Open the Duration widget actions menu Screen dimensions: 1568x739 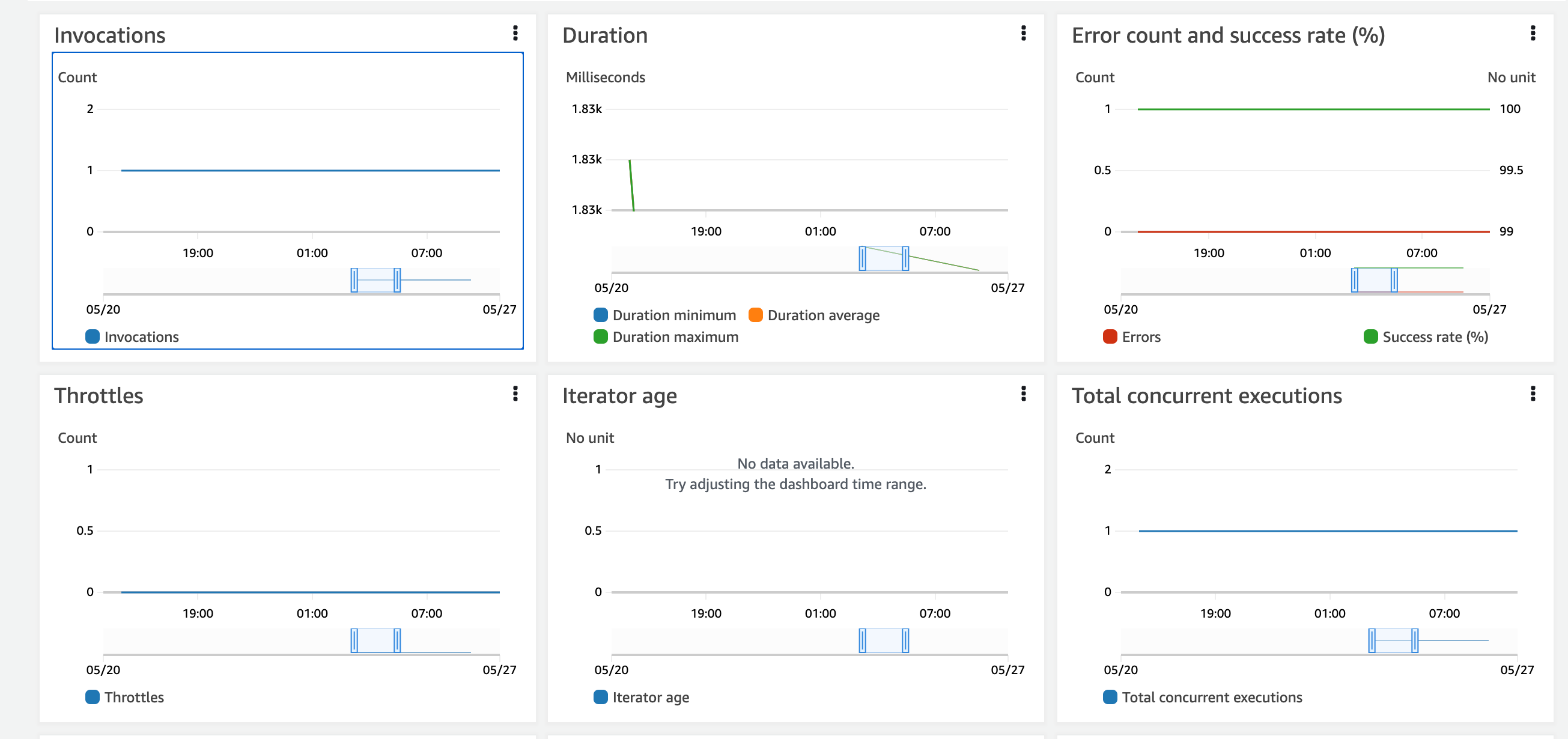[x=1023, y=34]
